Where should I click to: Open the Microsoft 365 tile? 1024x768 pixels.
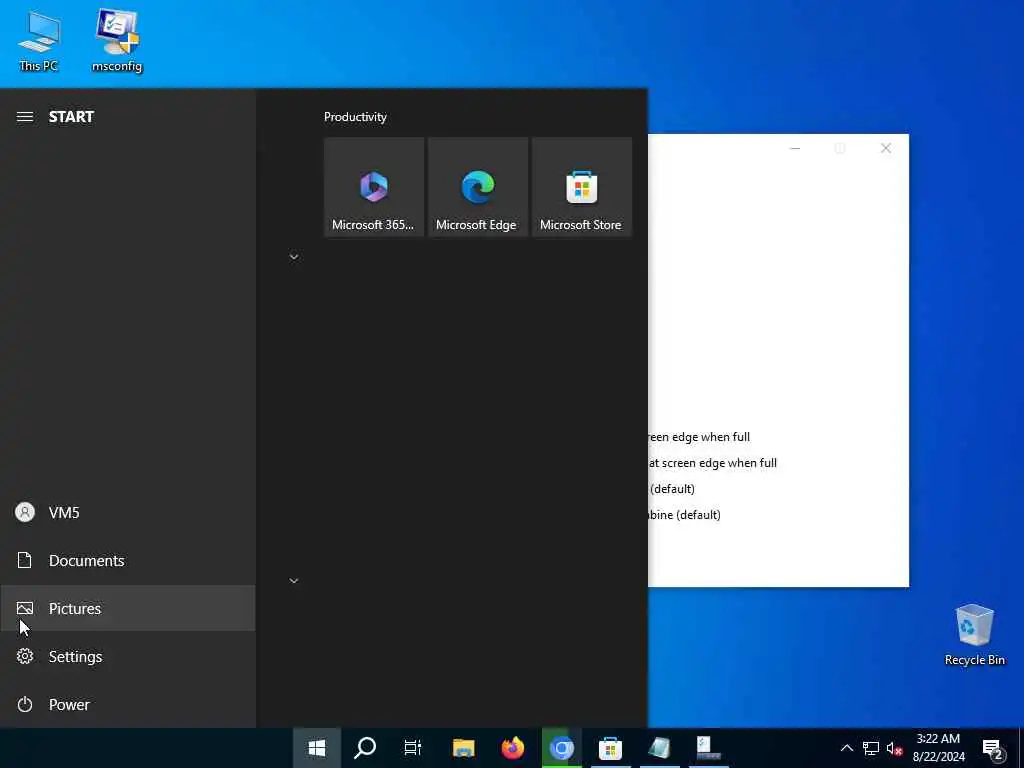(374, 187)
